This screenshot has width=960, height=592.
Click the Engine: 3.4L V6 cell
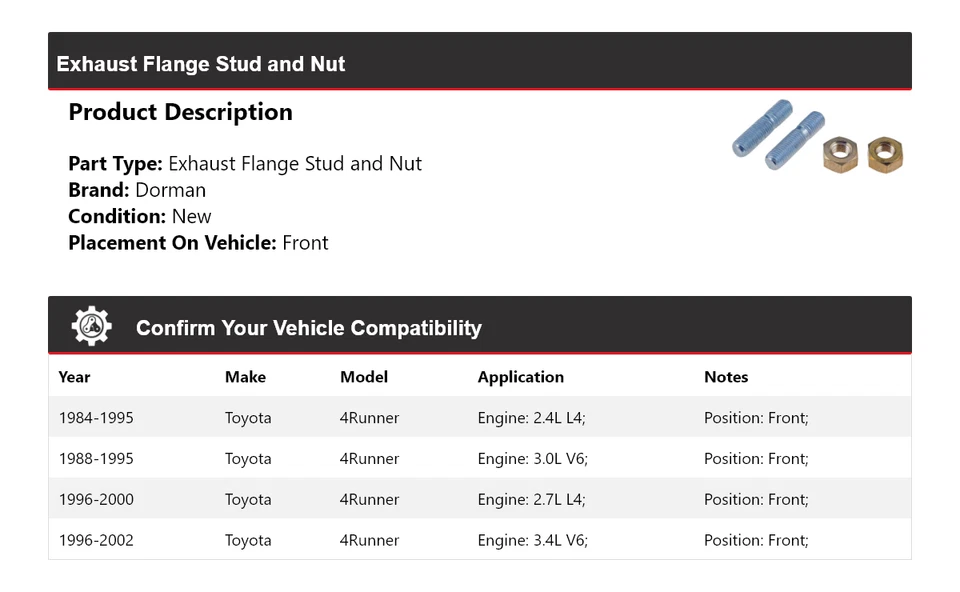tap(532, 541)
